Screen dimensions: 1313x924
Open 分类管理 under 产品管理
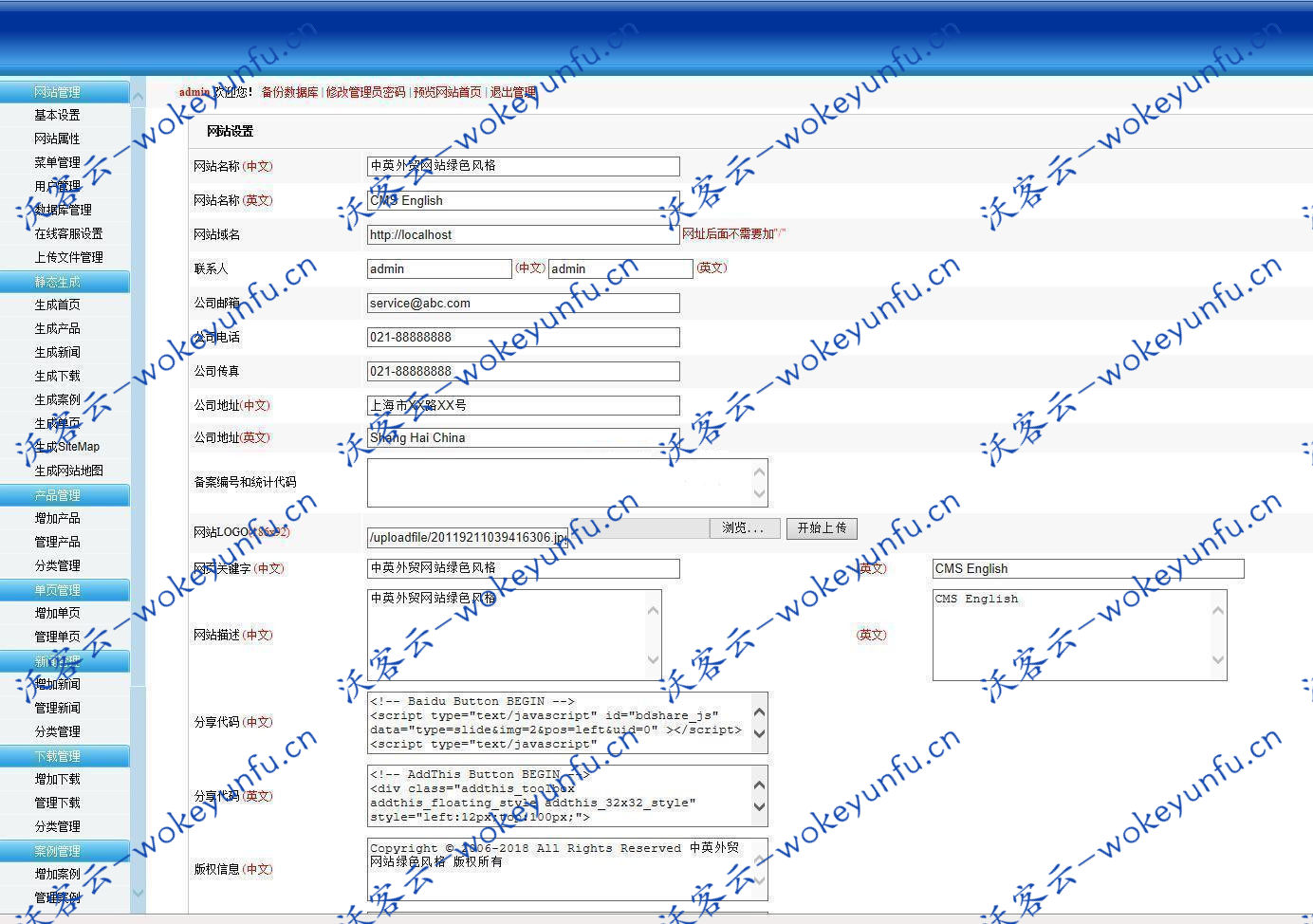(x=57, y=565)
